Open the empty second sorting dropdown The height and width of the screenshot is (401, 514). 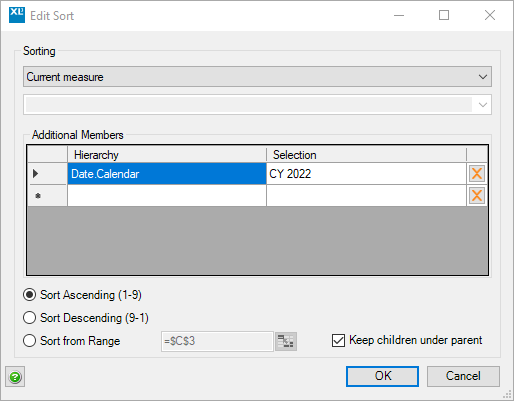pyautogui.click(x=257, y=105)
